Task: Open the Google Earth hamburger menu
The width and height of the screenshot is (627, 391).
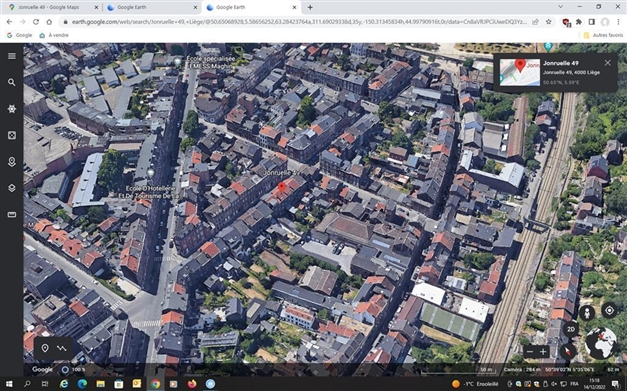Action: pyautogui.click(x=12, y=56)
